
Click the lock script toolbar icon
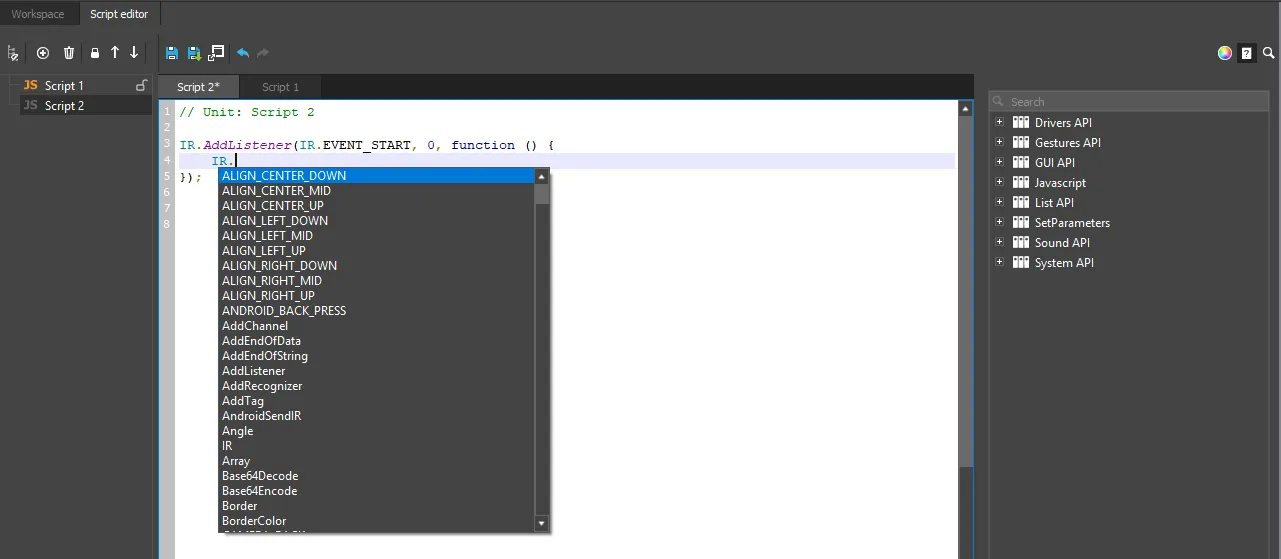(x=95, y=53)
